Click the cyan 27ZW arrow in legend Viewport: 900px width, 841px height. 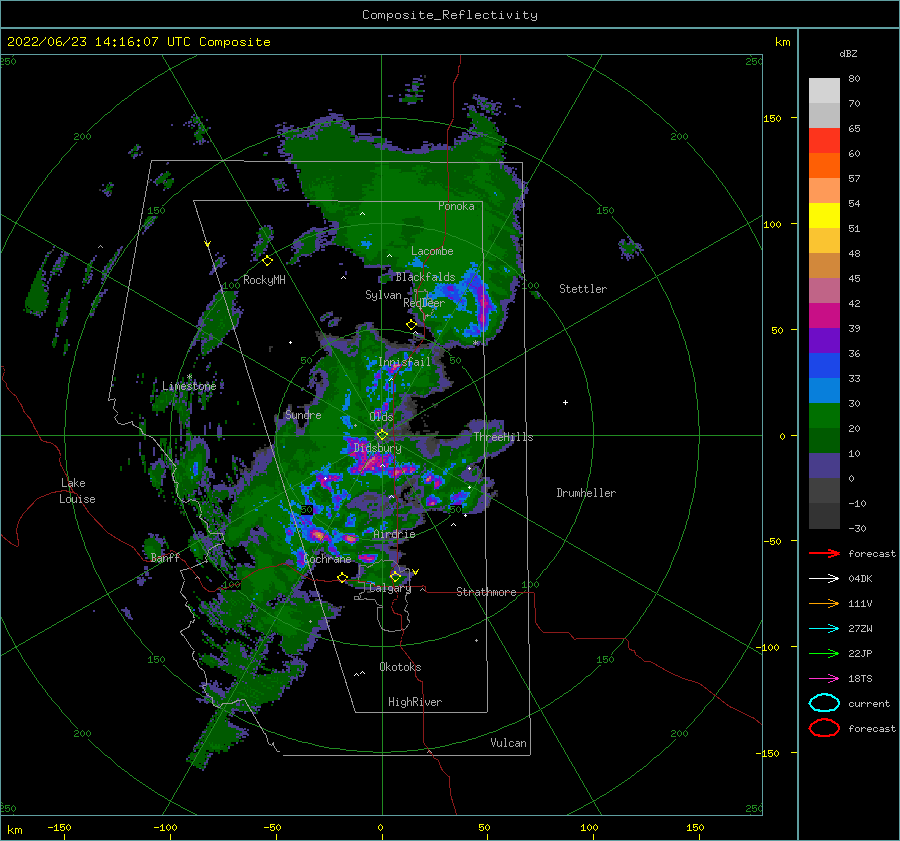coord(824,629)
